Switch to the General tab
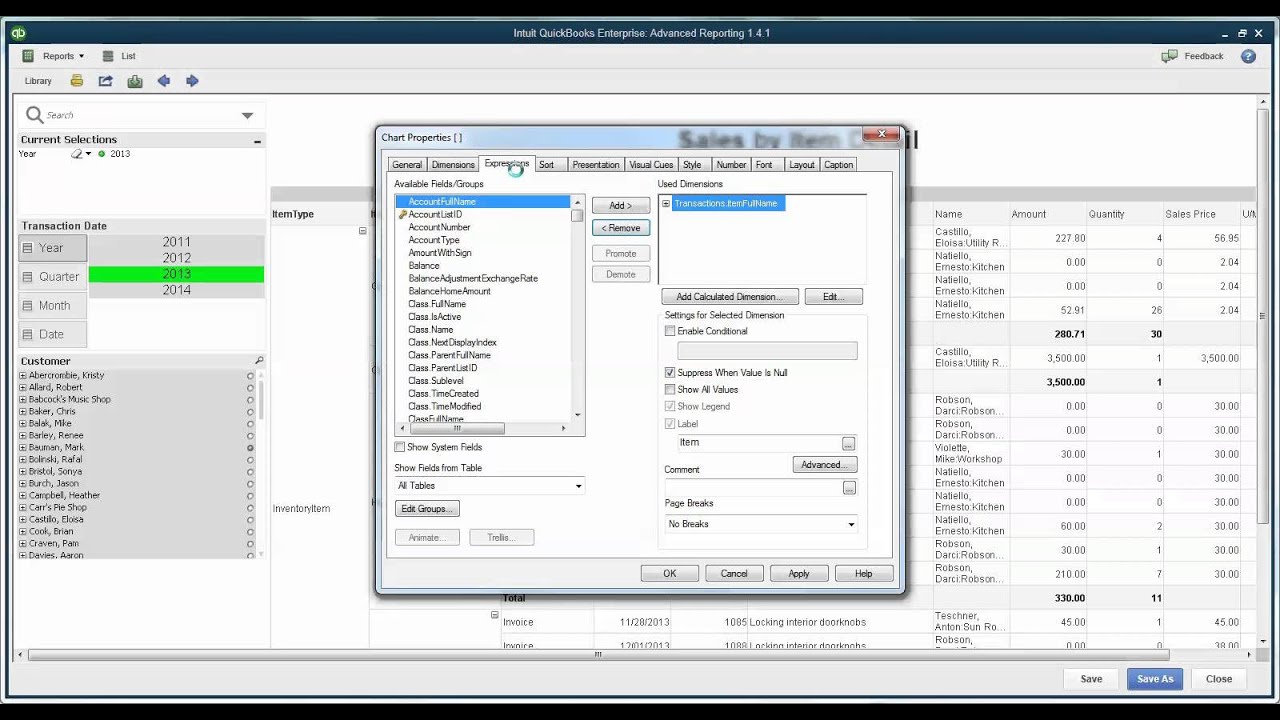 point(407,165)
